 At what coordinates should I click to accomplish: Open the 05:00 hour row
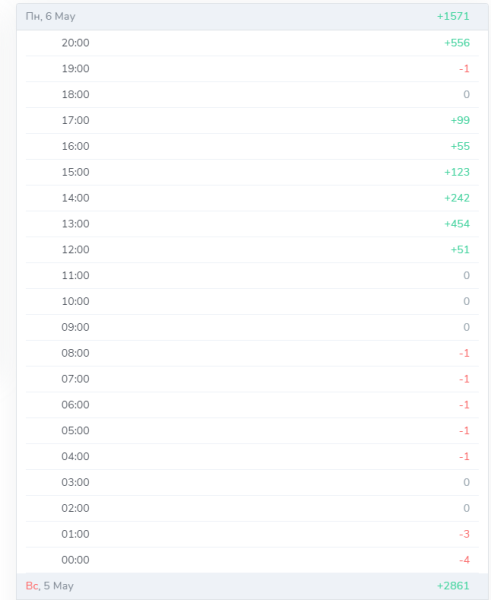pos(252,430)
